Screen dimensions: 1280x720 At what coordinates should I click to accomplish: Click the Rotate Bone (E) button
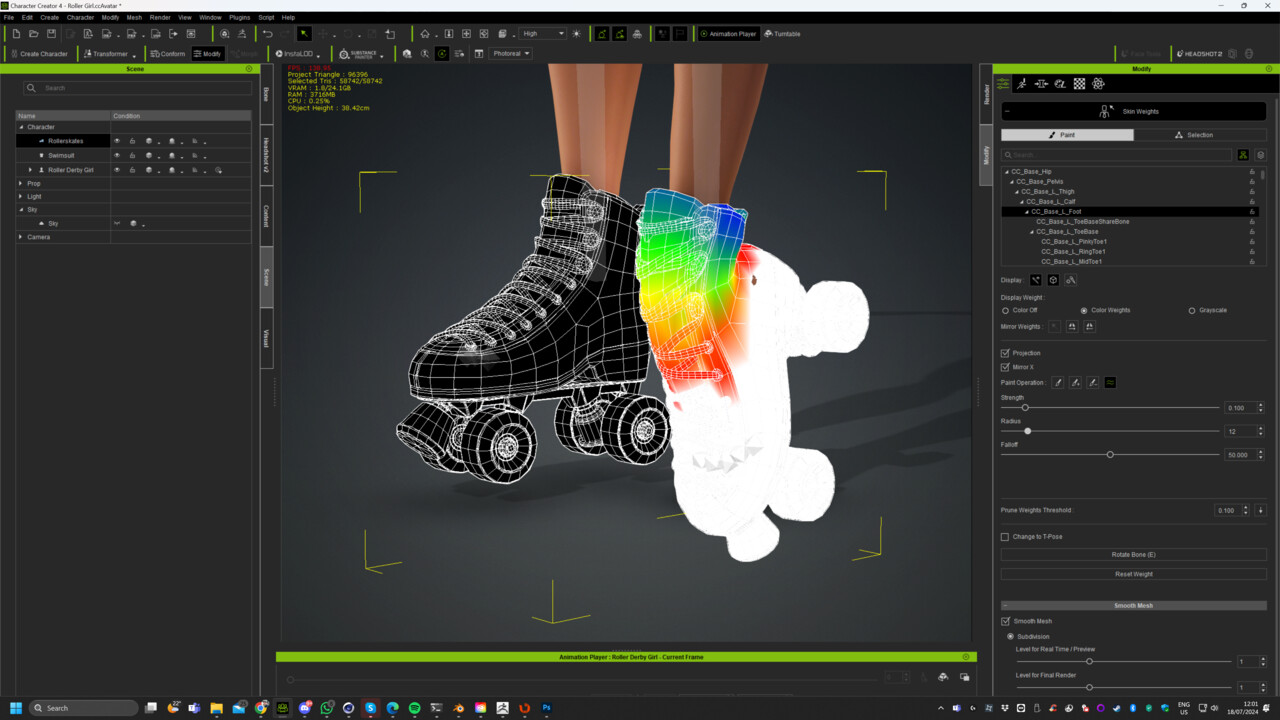pos(1134,554)
